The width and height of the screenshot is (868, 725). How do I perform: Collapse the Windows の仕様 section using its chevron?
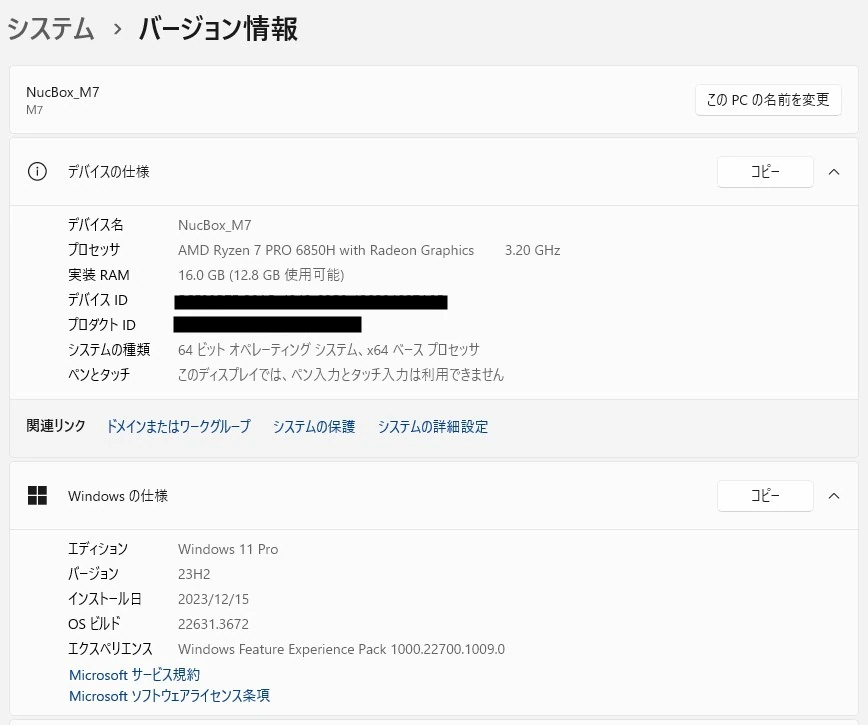tap(834, 496)
